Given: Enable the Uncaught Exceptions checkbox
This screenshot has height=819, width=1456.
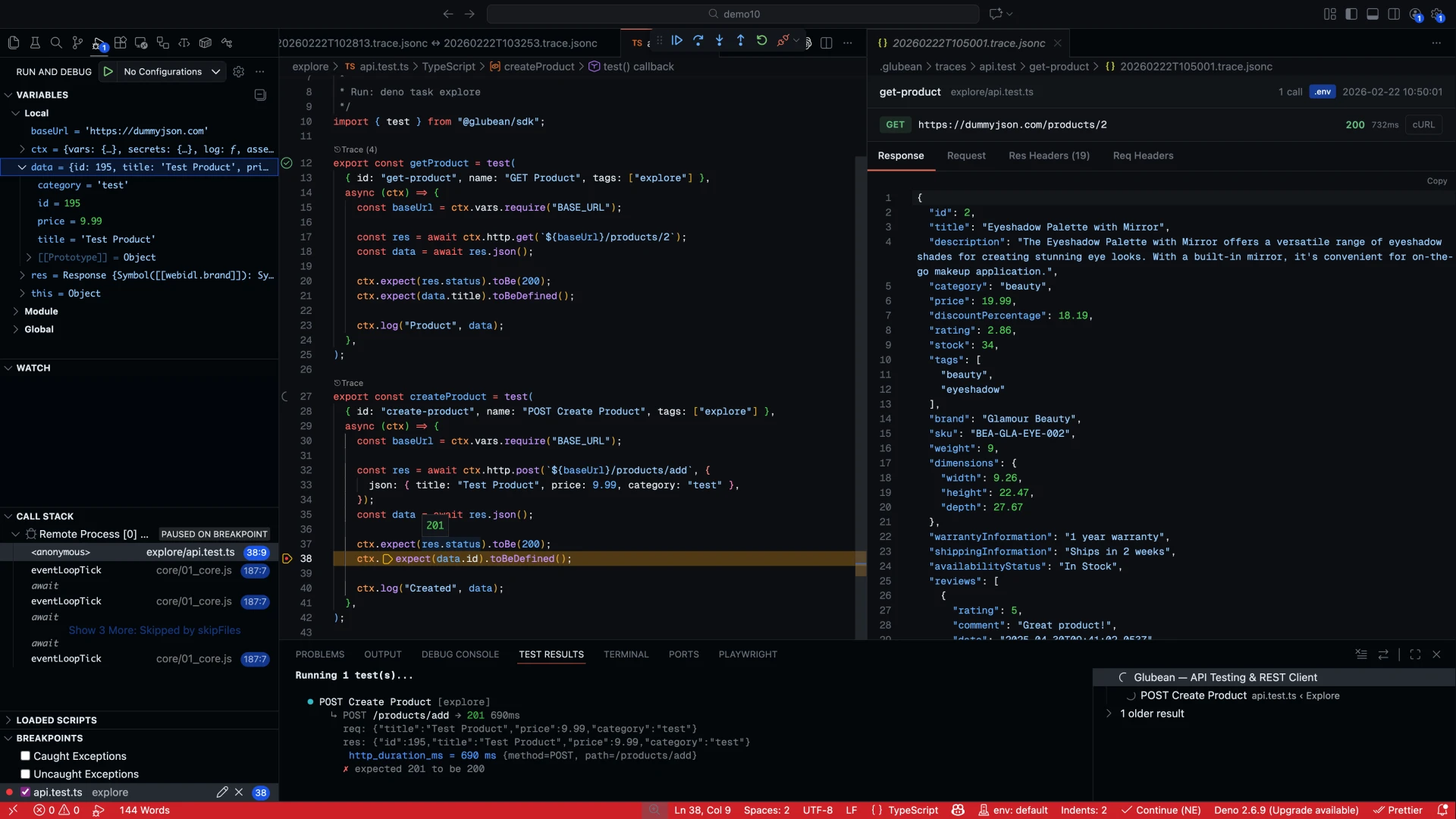Looking at the screenshot, I should [x=27, y=774].
